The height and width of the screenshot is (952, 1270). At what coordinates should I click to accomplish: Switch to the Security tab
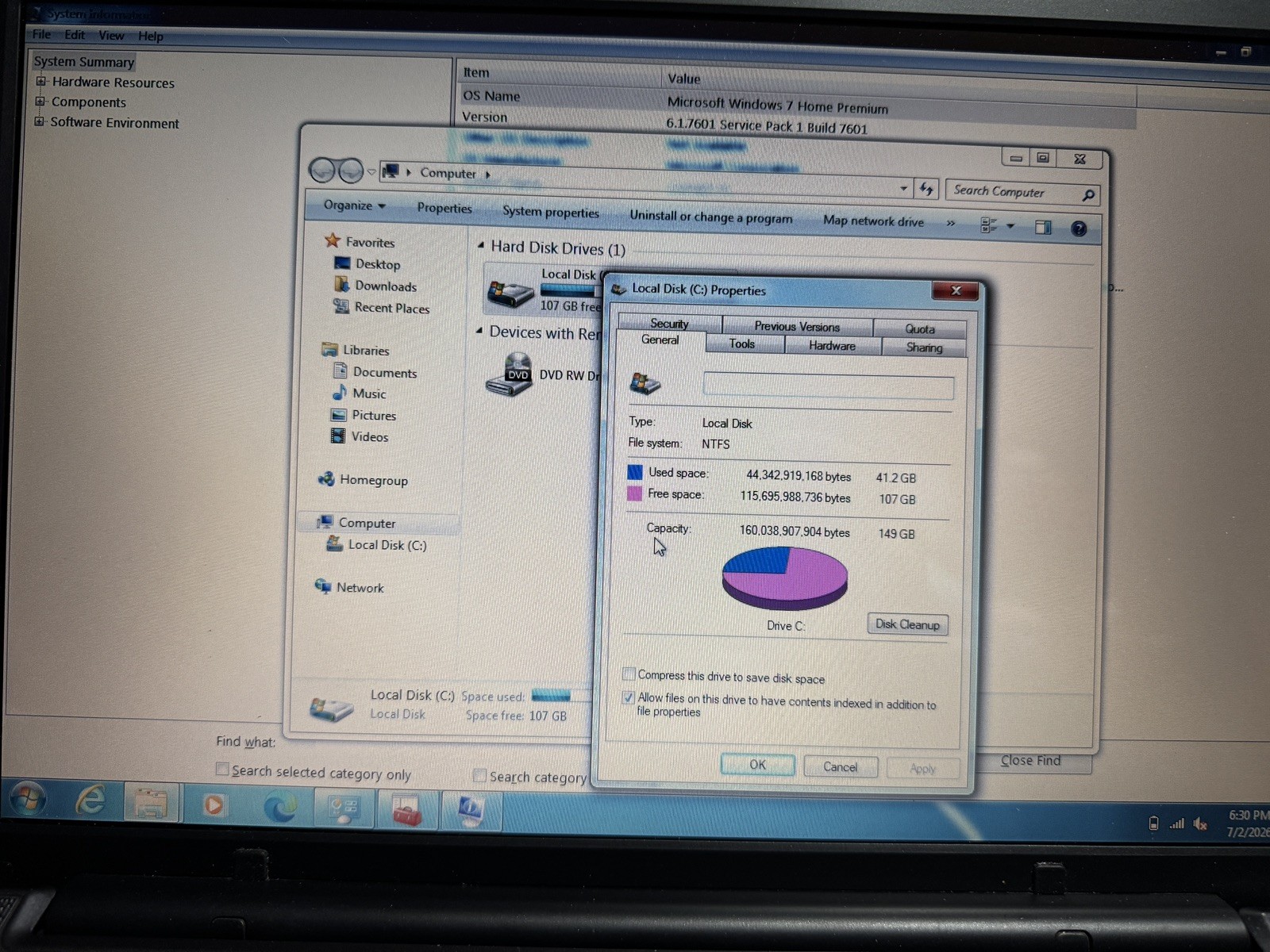point(669,323)
